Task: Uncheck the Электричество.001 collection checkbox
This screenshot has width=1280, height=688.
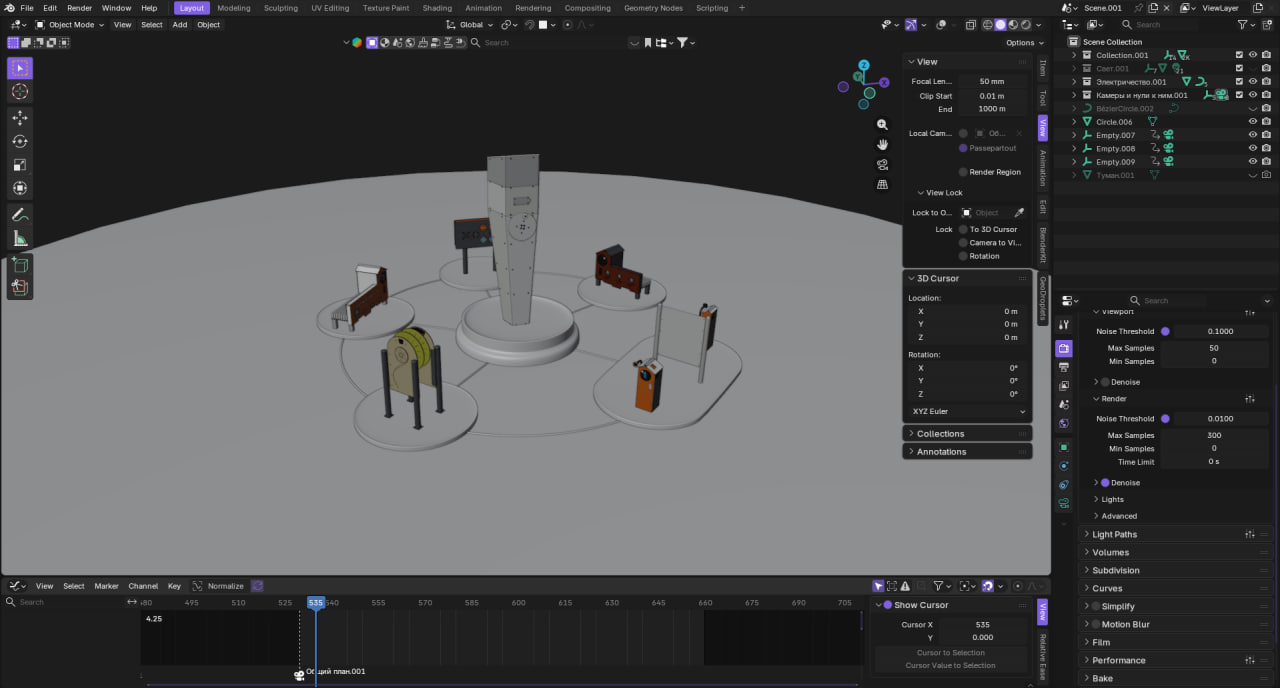Action: click(x=1239, y=82)
